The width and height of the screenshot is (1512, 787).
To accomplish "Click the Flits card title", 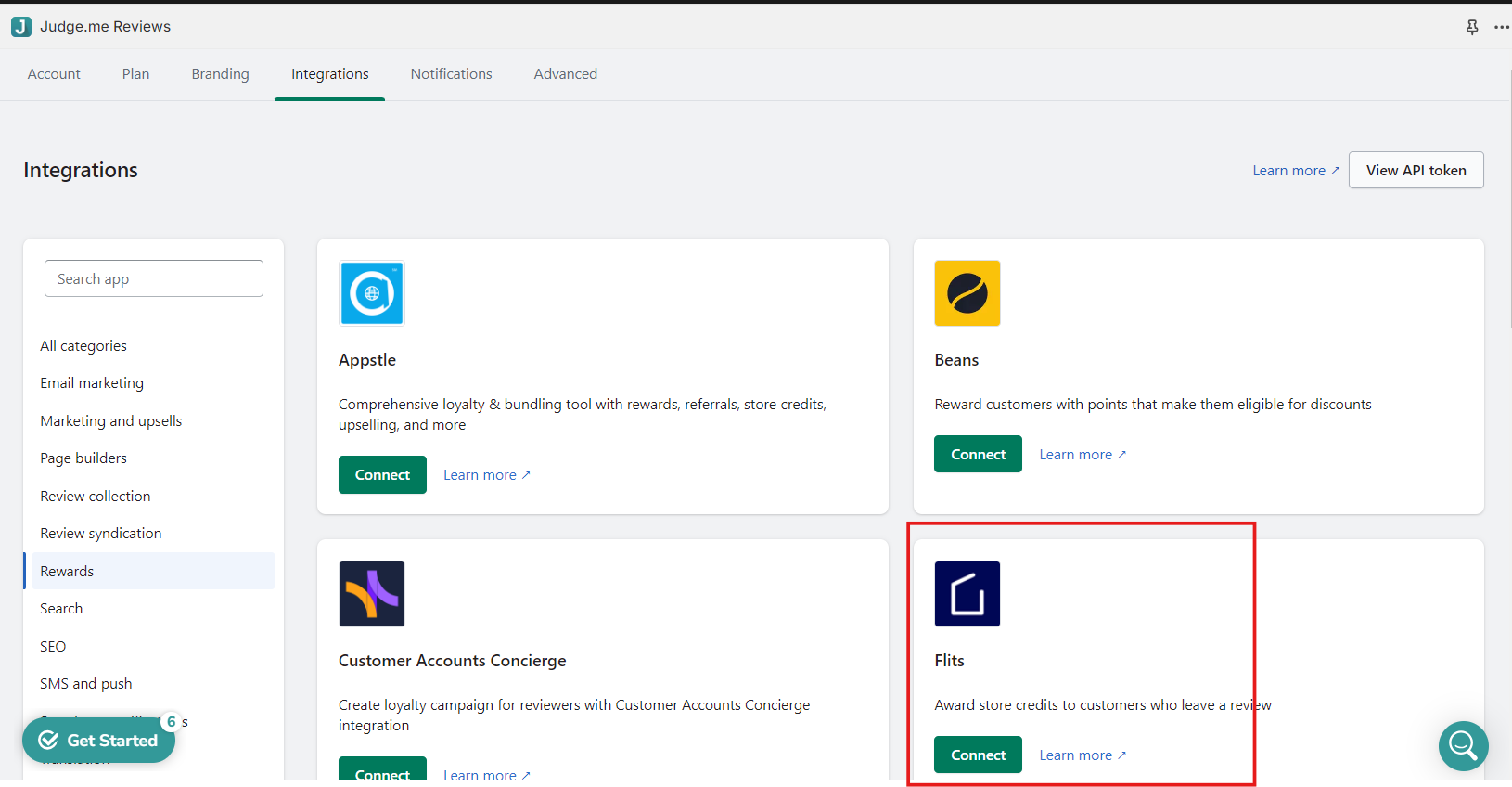I will 949,661.
